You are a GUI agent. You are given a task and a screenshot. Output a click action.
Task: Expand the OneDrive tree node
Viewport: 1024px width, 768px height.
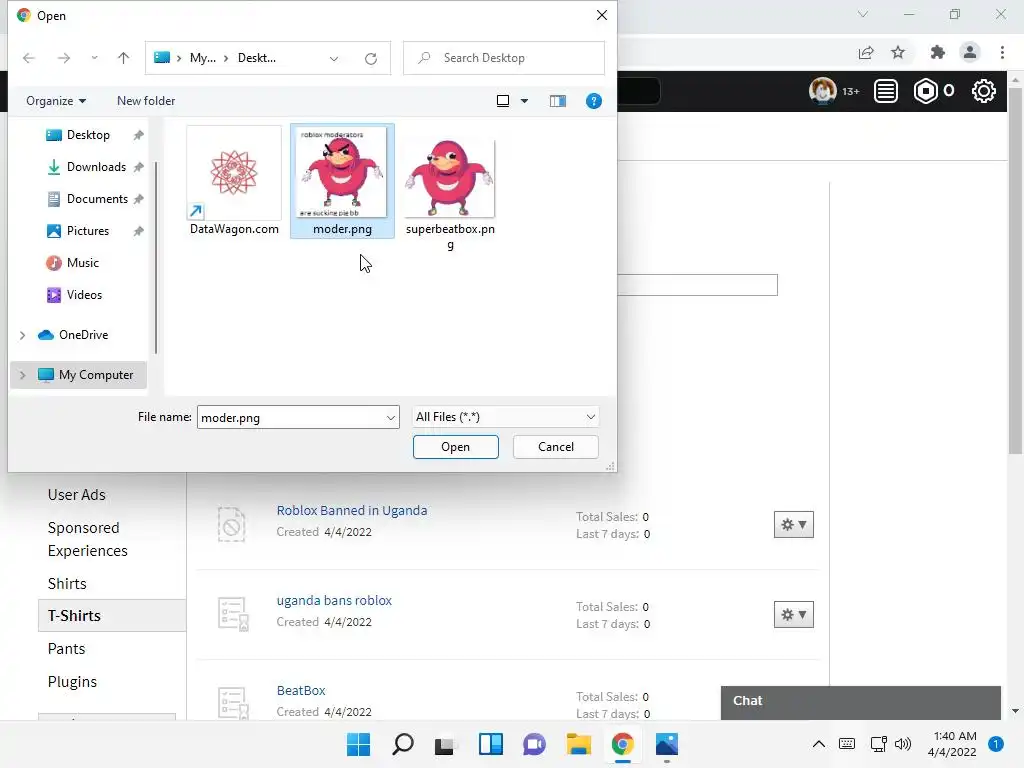point(22,335)
